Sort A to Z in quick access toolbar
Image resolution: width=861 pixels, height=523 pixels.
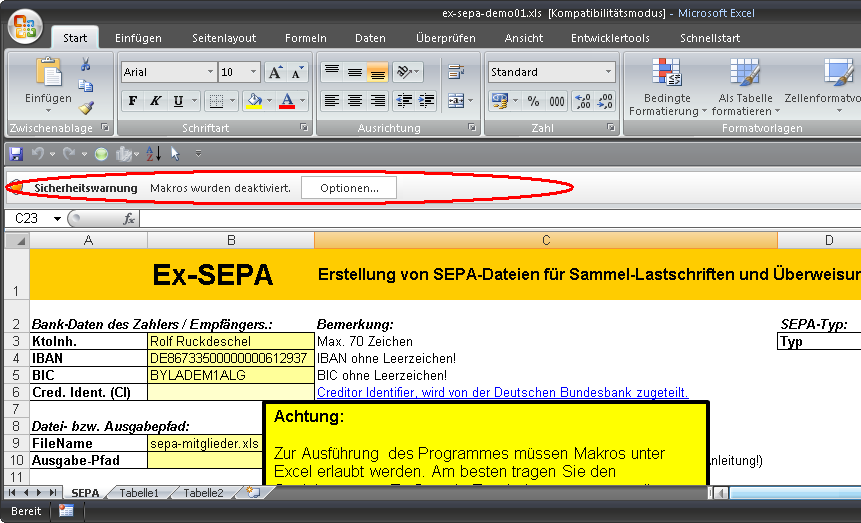[x=153, y=154]
